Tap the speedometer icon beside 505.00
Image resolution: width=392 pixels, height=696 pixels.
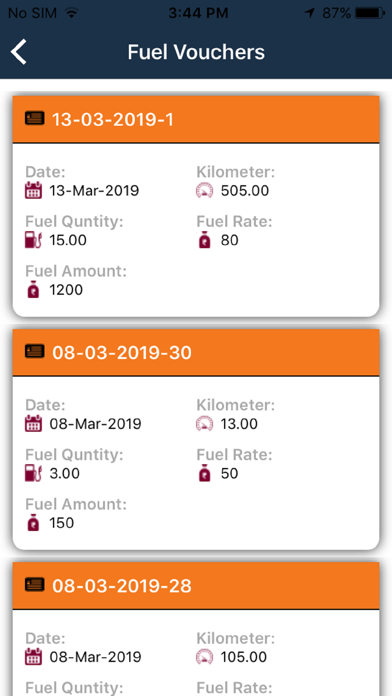pos(205,190)
